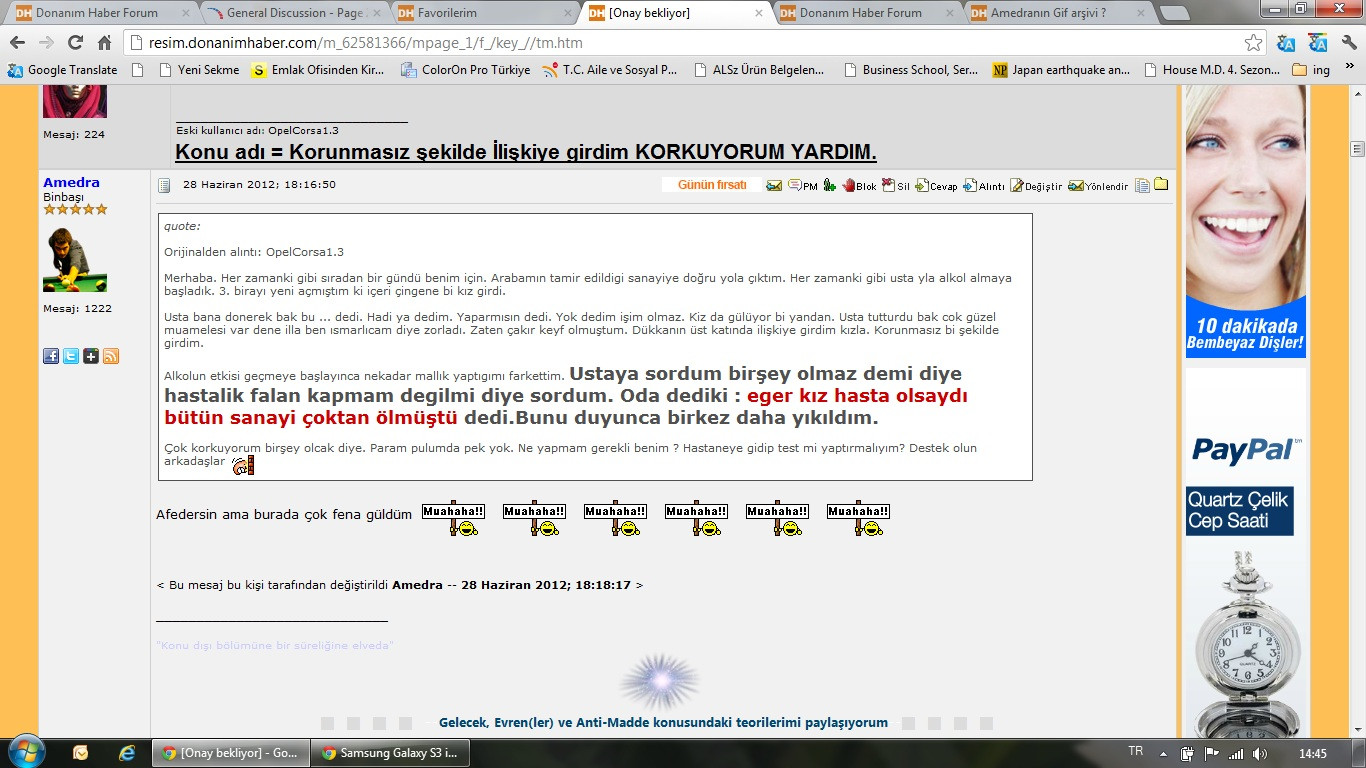The image size is (1366, 768).
Task: Open the 'ing' bookmarks folder
Action: point(1312,70)
